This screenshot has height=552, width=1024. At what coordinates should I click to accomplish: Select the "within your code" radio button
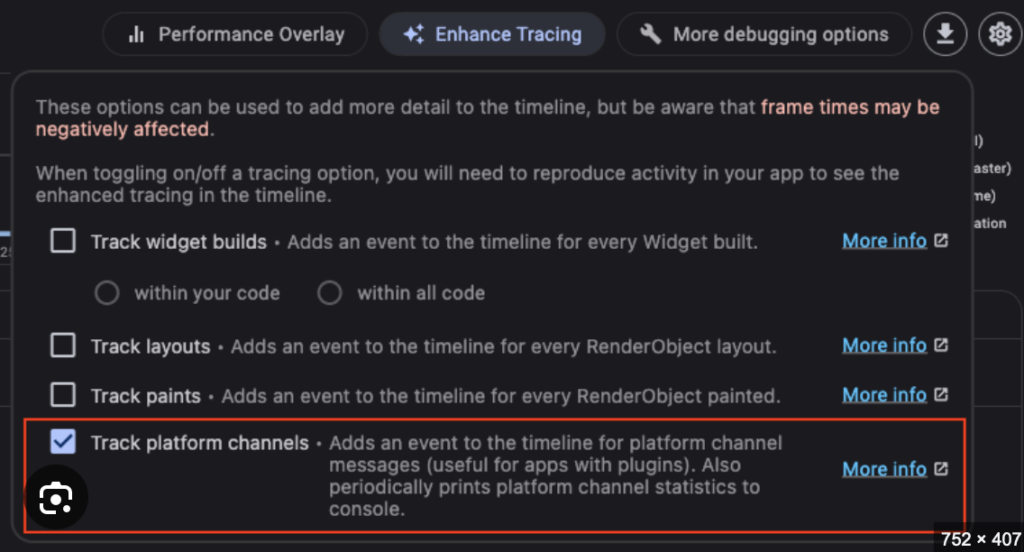107,293
